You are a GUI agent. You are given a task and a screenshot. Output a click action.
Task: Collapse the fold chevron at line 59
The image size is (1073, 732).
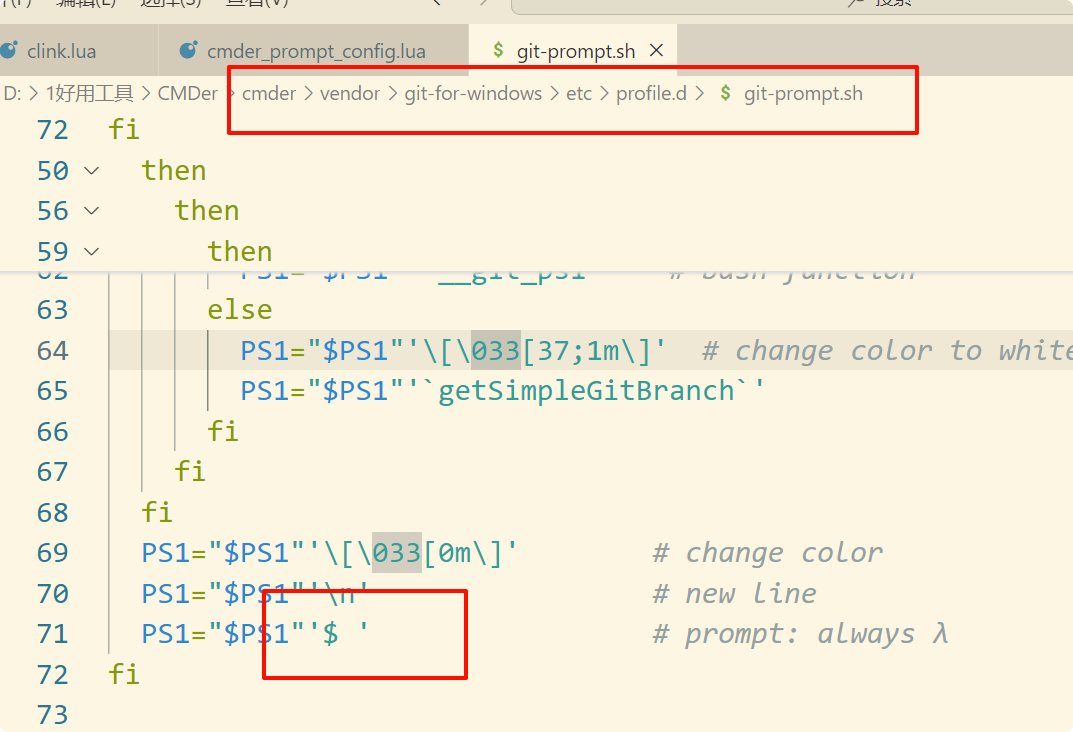(92, 252)
